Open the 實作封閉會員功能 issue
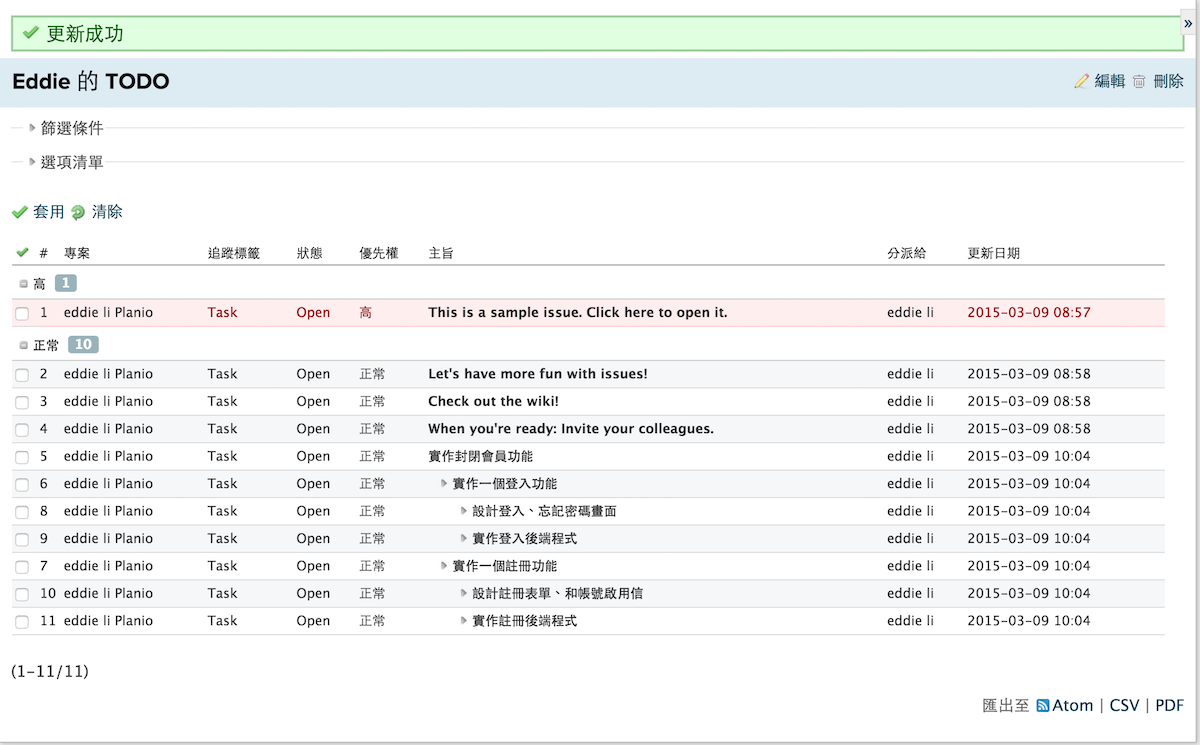This screenshot has width=1200, height=745. click(480, 457)
